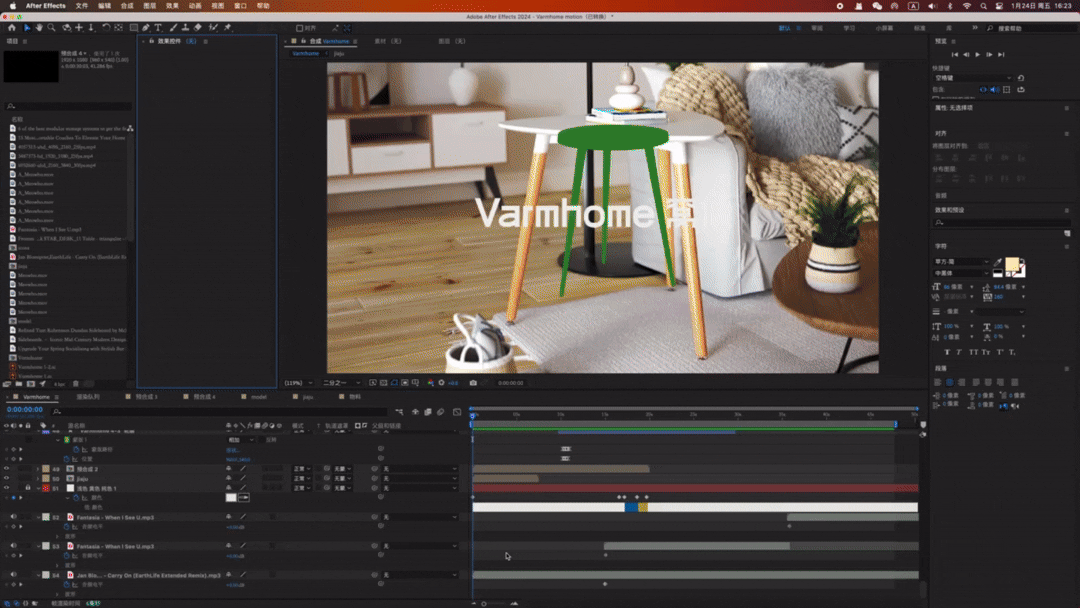The height and width of the screenshot is (608, 1080).
Task: Click the Wi-Fi icon in menu bar
Action: (x=967, y=6)
